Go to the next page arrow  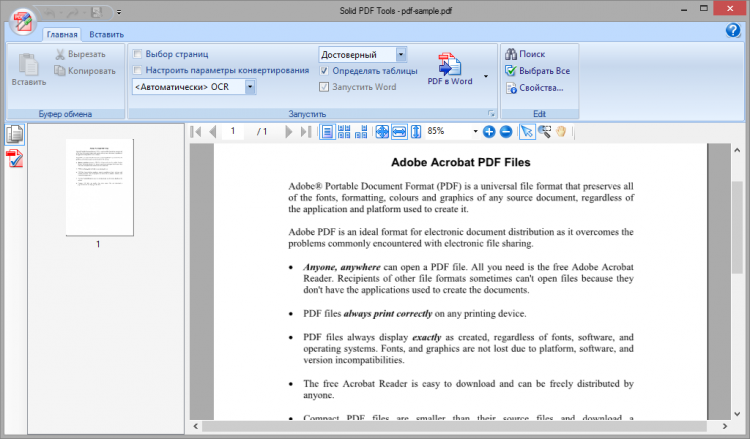click(x=288, y=132)
